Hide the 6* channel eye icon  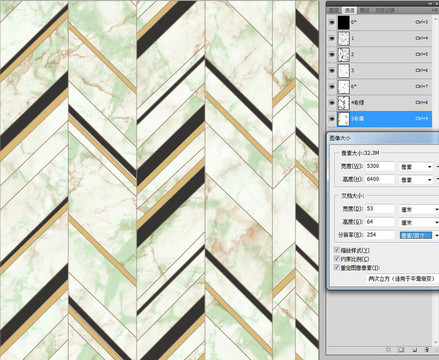point(332,86)
